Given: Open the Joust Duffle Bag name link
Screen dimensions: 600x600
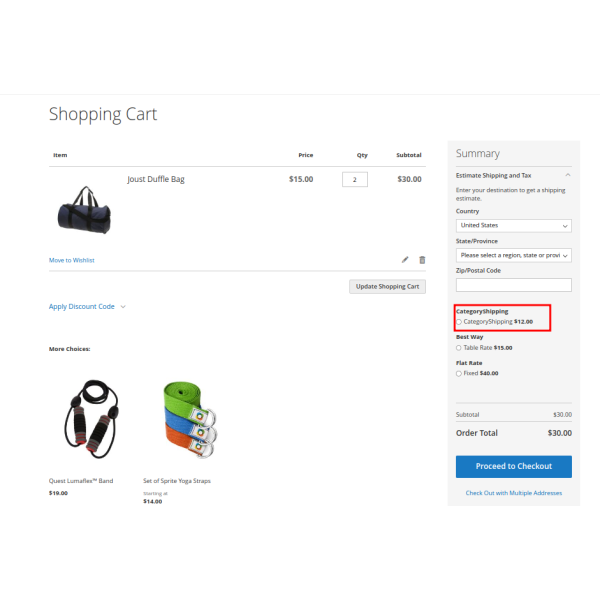Looking at the screenshot, I should coord(156,180).
